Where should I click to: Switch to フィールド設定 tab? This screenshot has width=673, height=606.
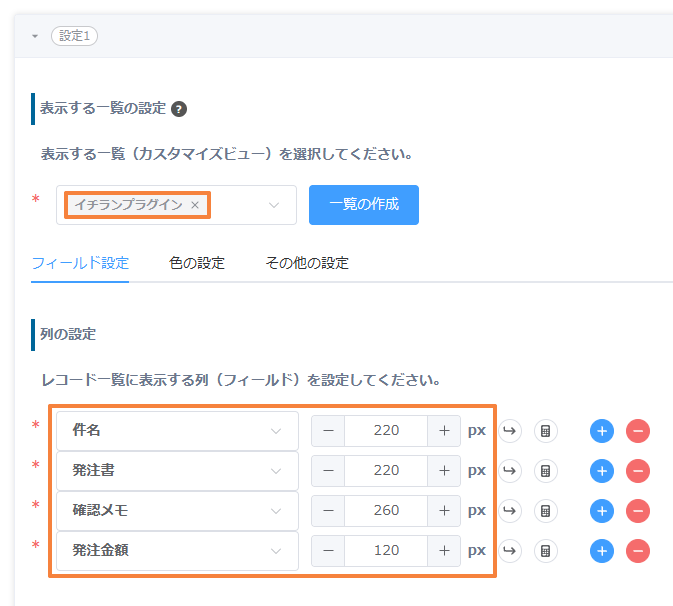click(x=80, y=263)
